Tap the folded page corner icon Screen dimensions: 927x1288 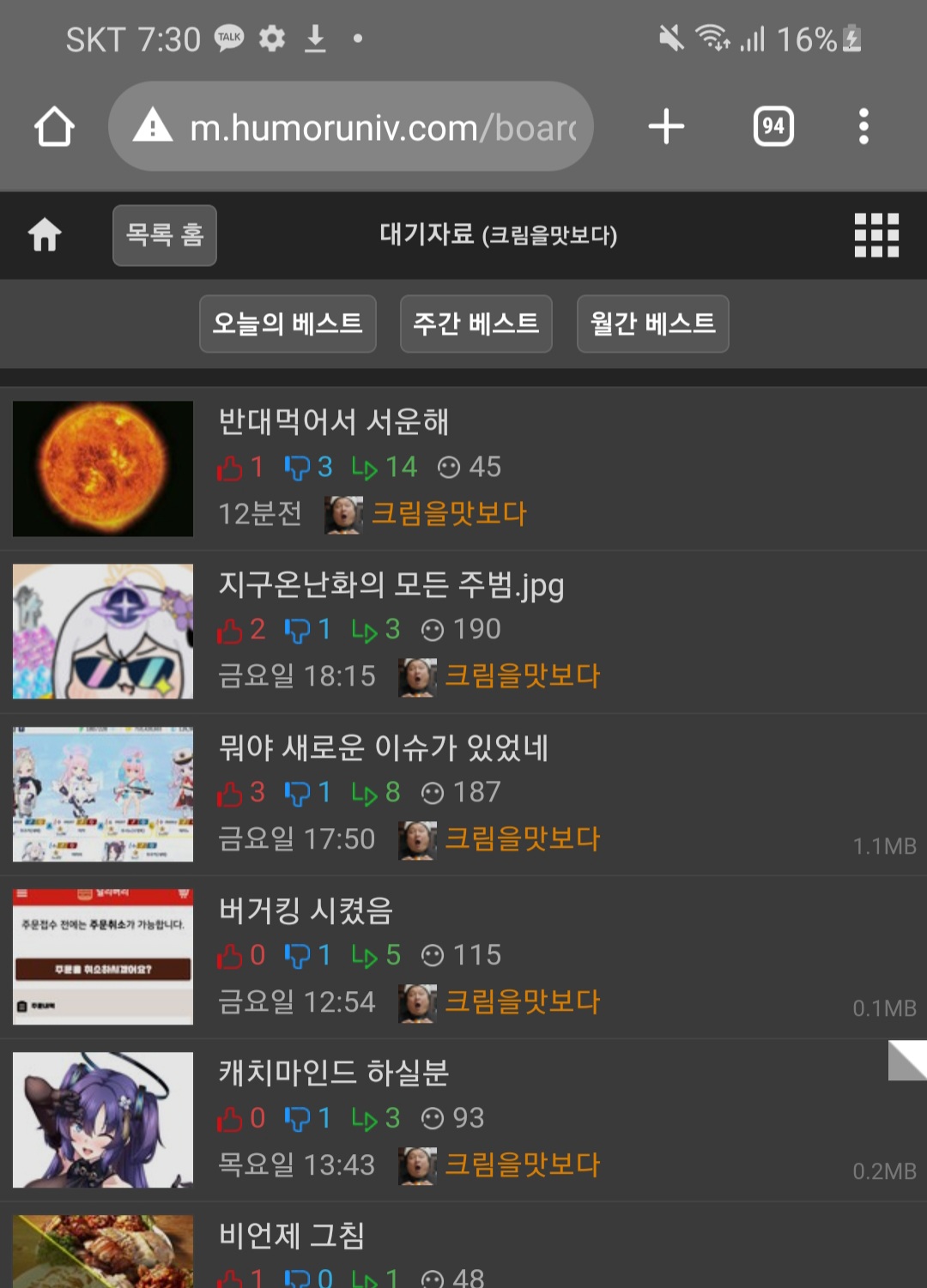point(907,1061)
